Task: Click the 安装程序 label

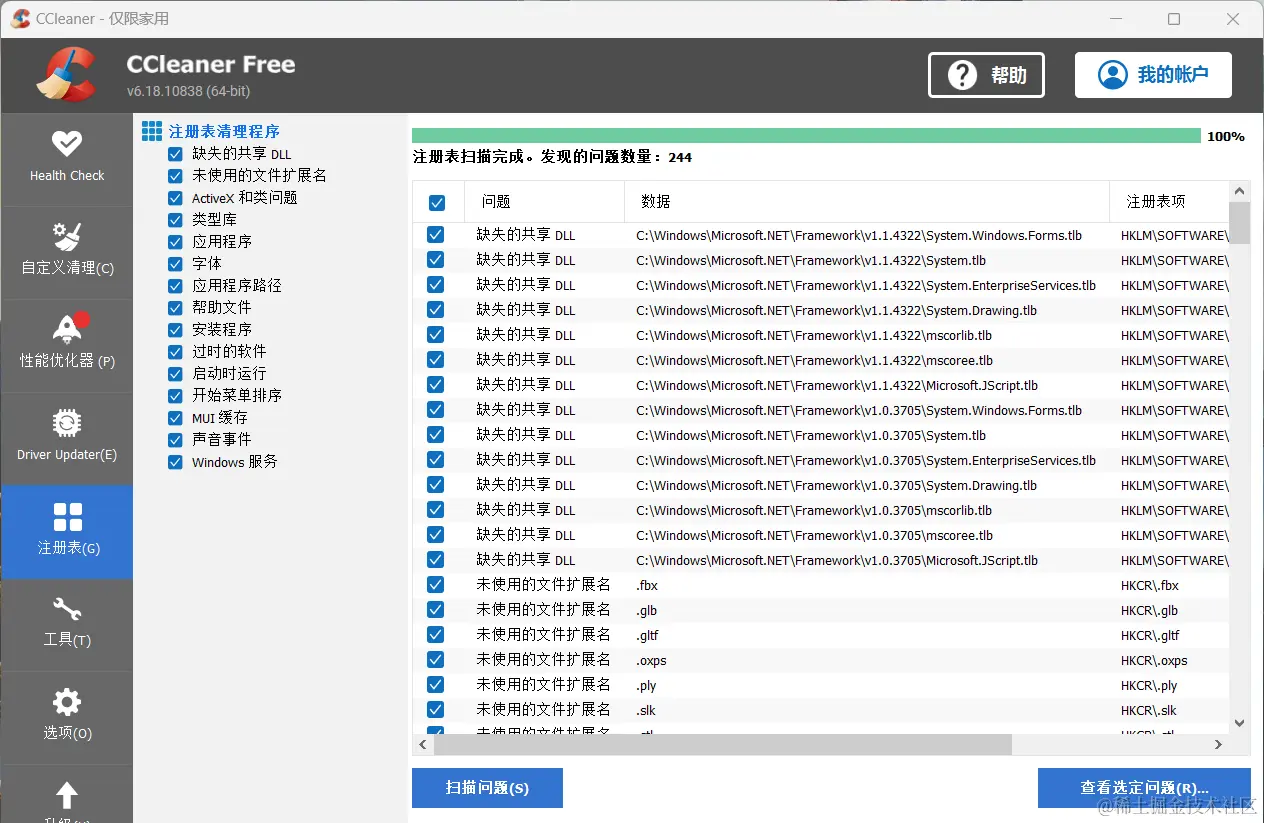Action: [222, 330]
